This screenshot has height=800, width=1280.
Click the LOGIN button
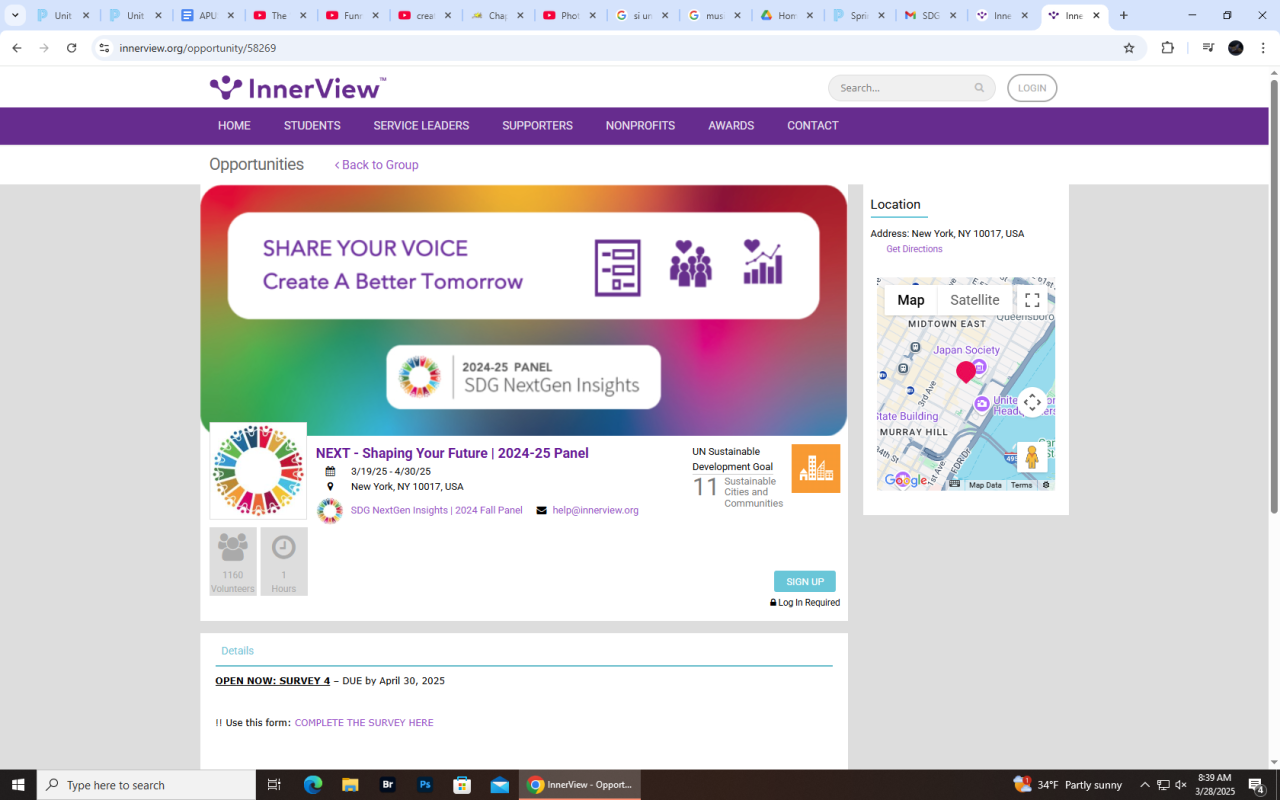tap(1032, 88)
